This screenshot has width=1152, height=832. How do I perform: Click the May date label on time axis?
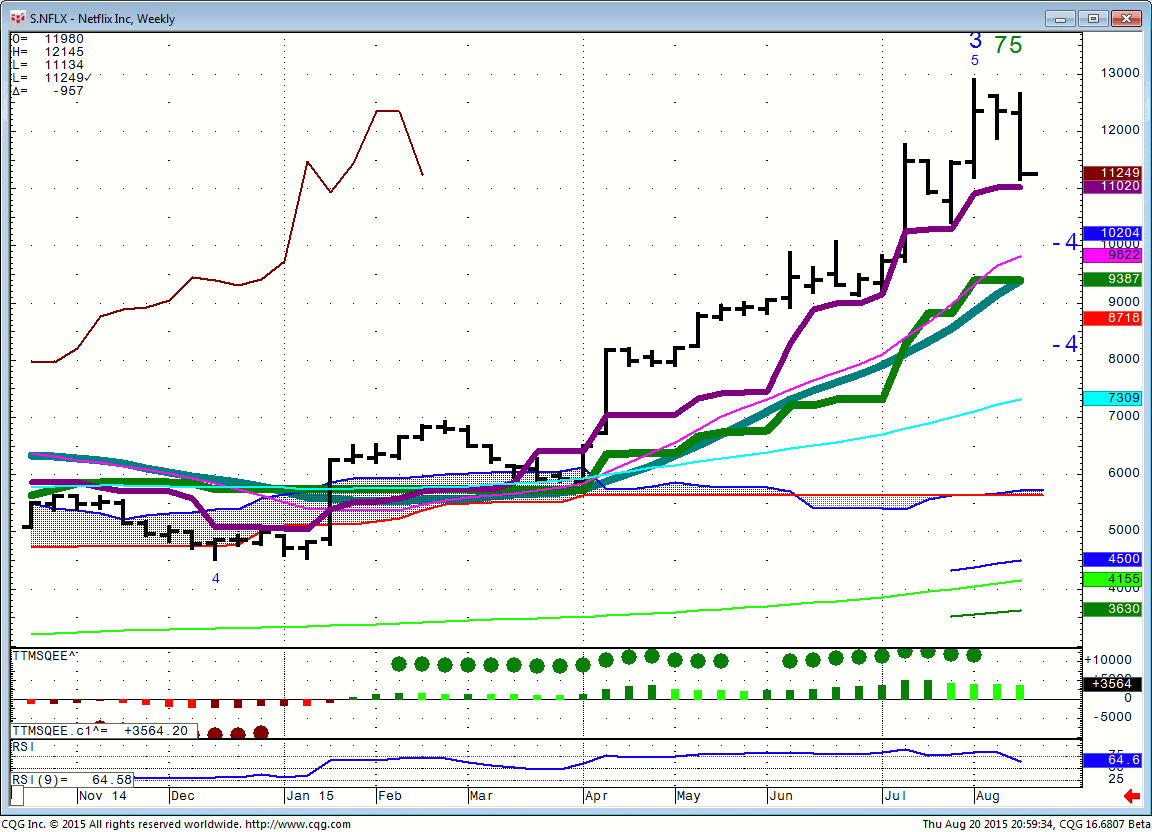click(688, 796)
